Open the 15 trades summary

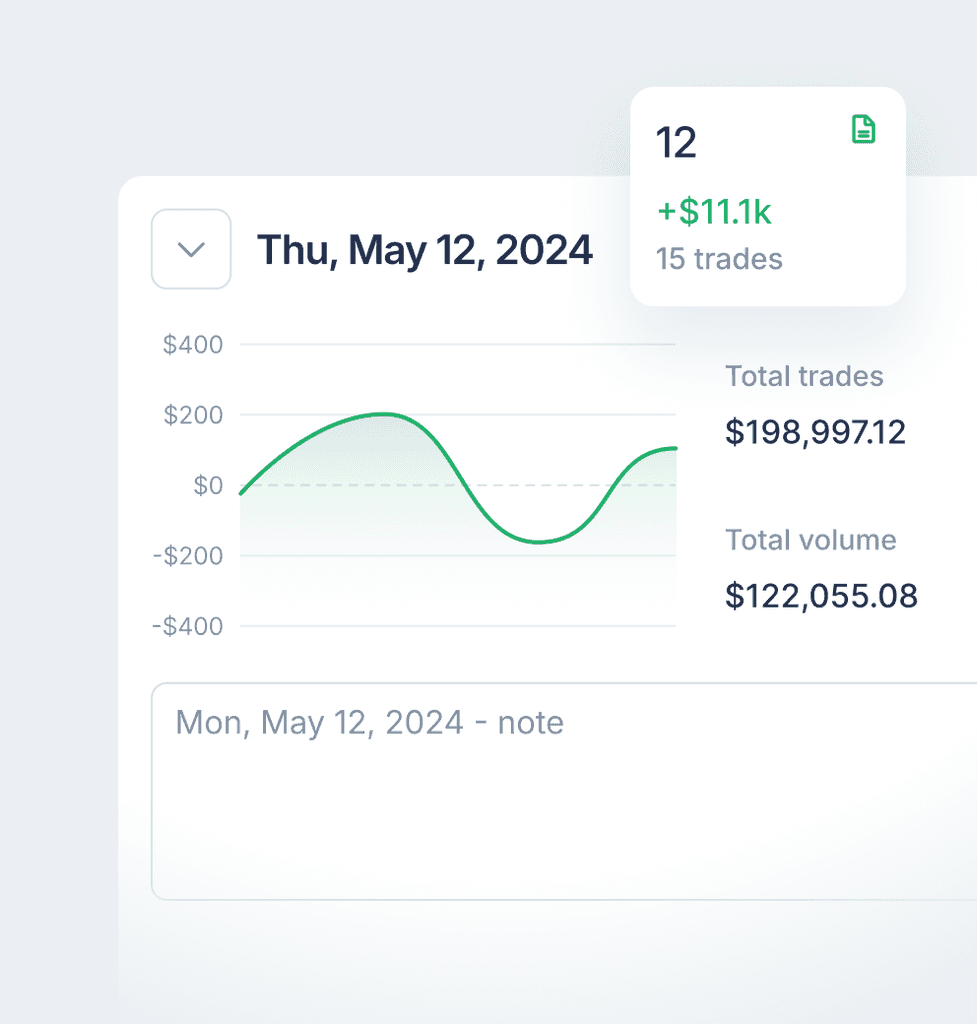click(719, 259)
